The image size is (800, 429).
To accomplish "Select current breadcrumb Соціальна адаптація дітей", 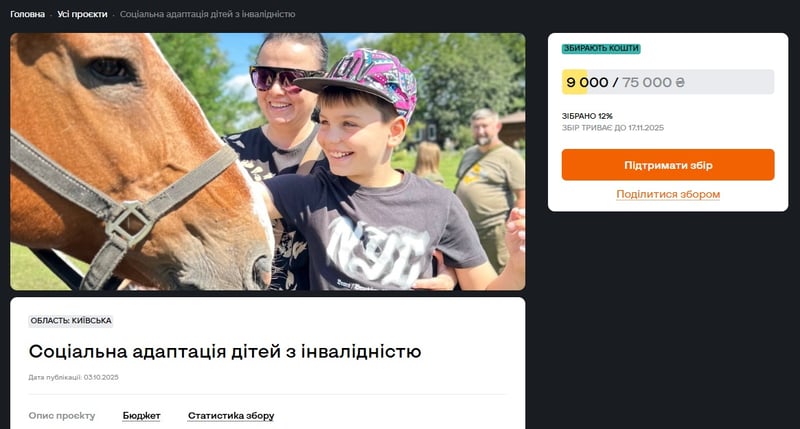I will point(207,14).
